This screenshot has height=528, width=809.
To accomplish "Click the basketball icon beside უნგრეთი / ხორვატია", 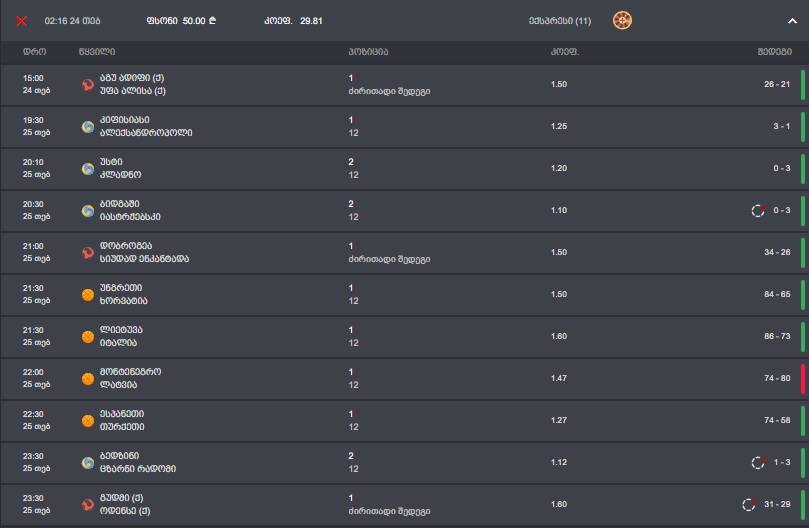I will (x=88, y=295).
